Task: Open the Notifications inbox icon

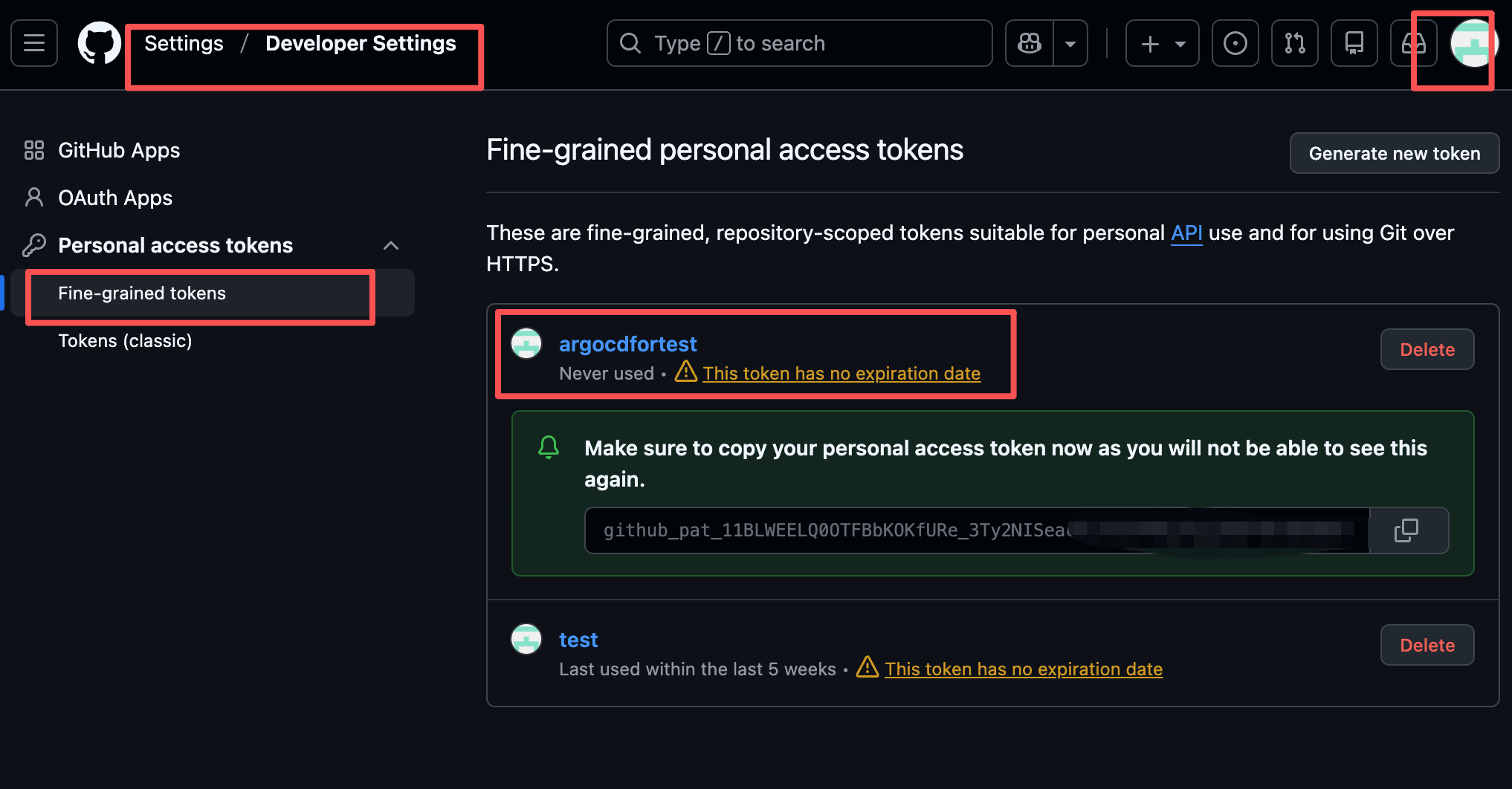Action: coord(1413,43)
